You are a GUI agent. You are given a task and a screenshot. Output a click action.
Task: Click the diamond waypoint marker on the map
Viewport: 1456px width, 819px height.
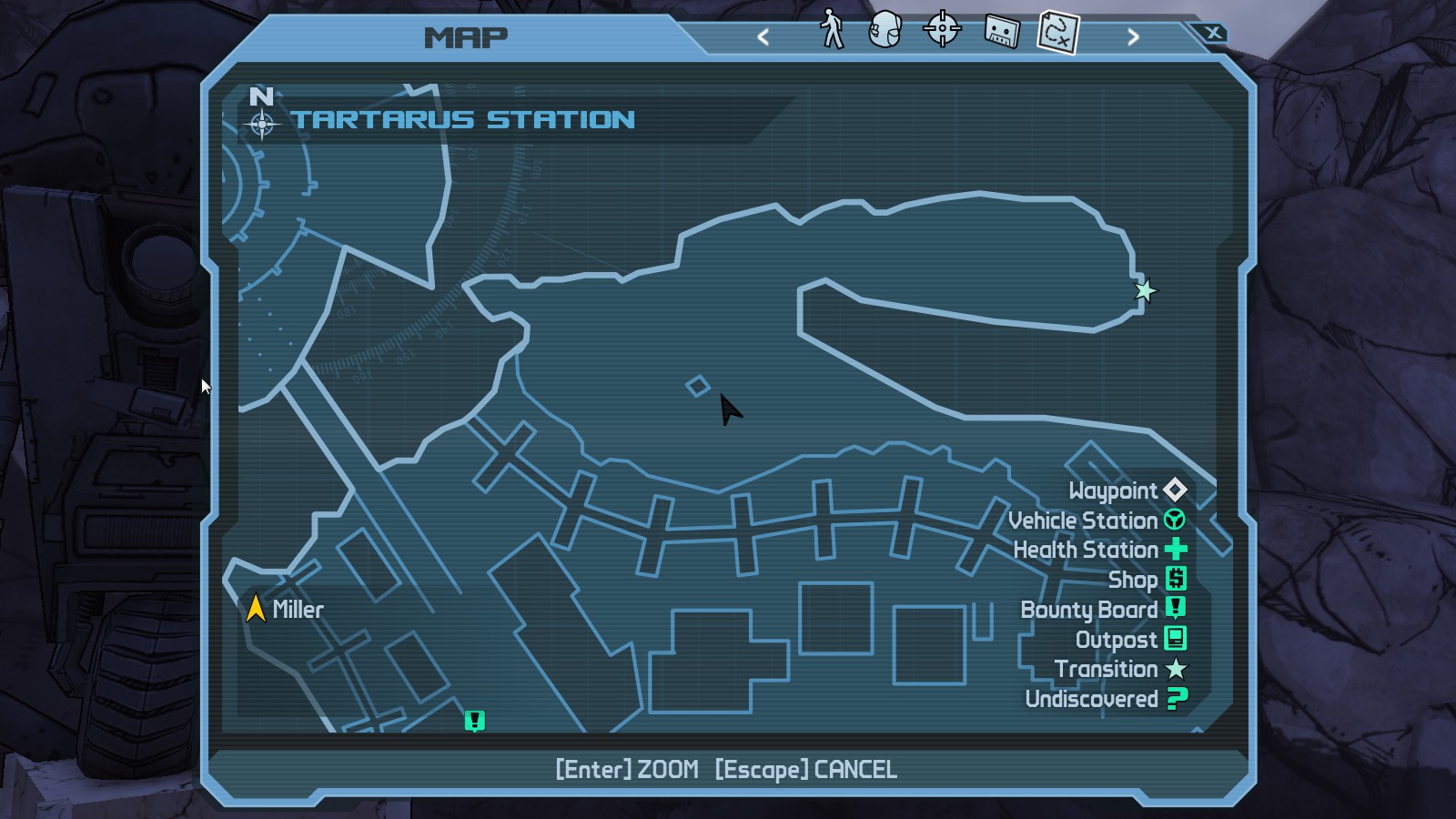click(698, 386)
